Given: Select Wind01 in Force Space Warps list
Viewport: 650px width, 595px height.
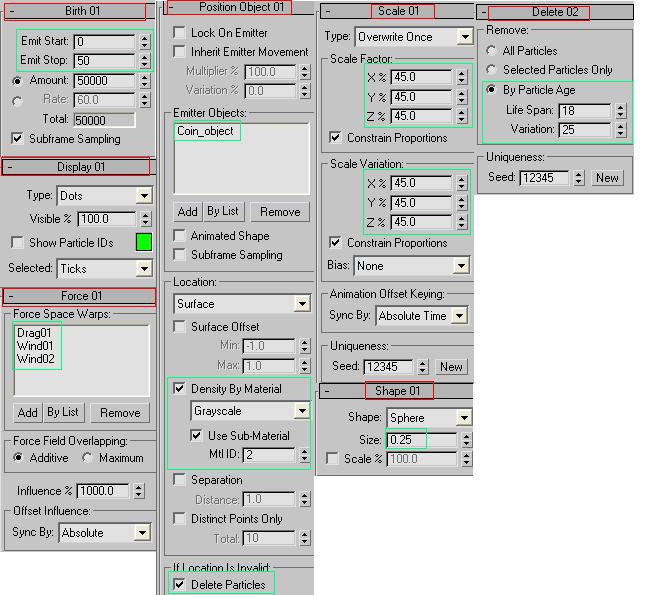Looking at the screenshot, I should point(34,346).
